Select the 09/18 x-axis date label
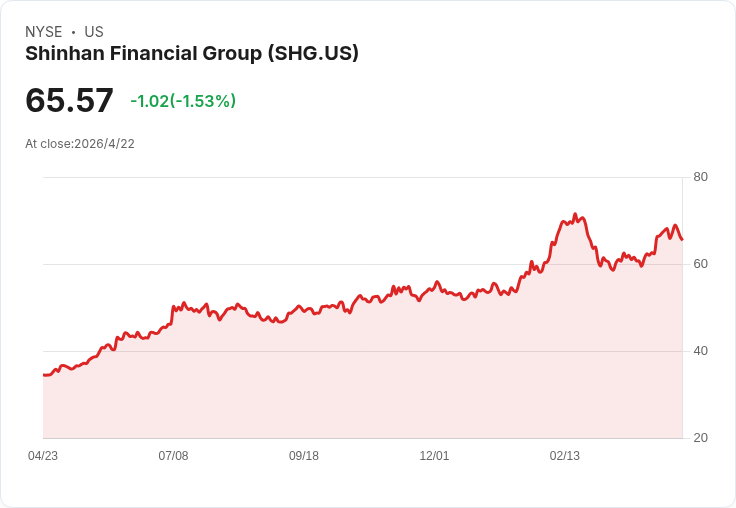736x508 pixels. coord(304,456)
